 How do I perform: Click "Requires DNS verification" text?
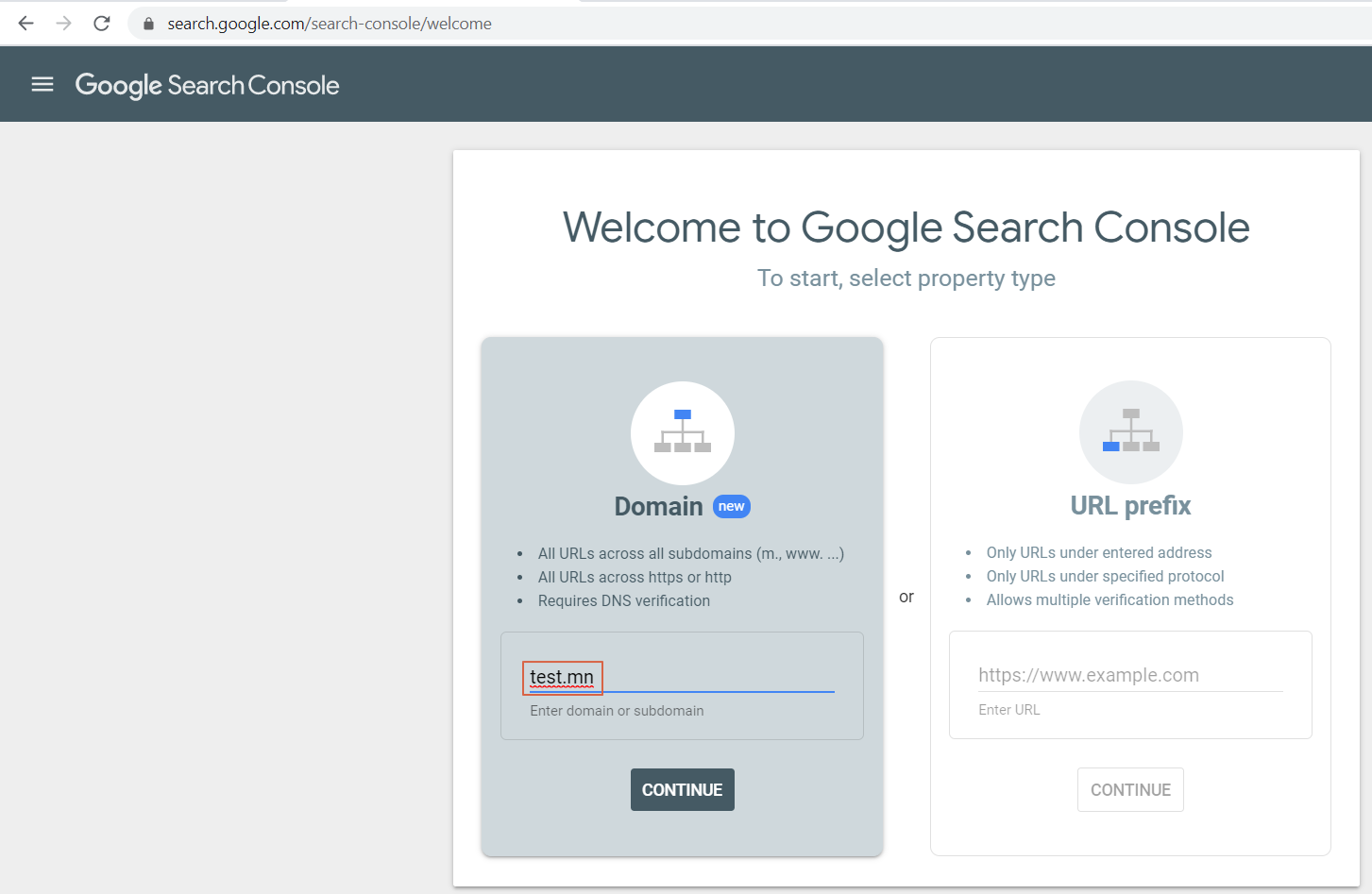(624, 601)
